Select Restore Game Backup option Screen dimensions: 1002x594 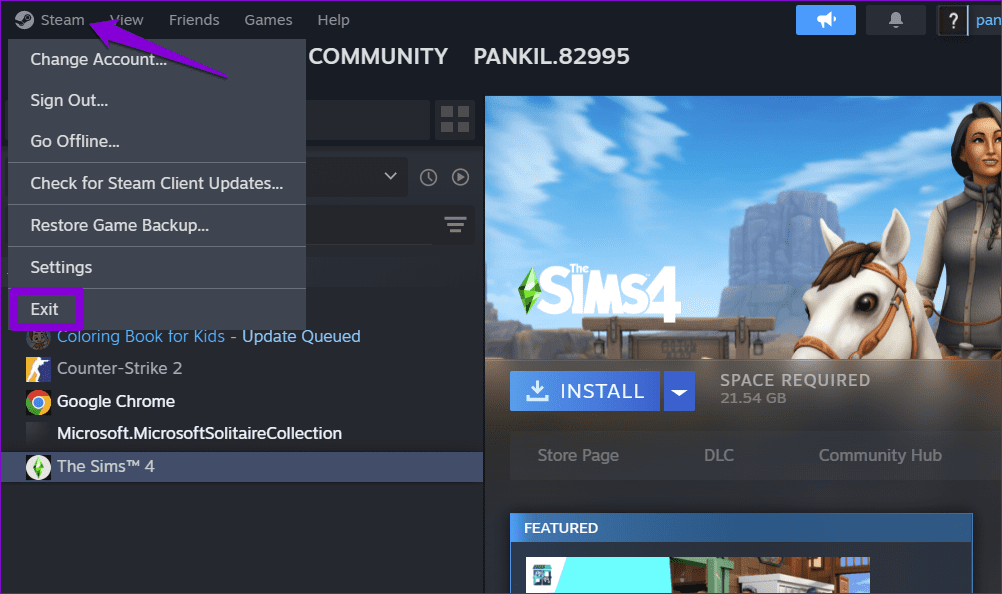coord(157,225)
